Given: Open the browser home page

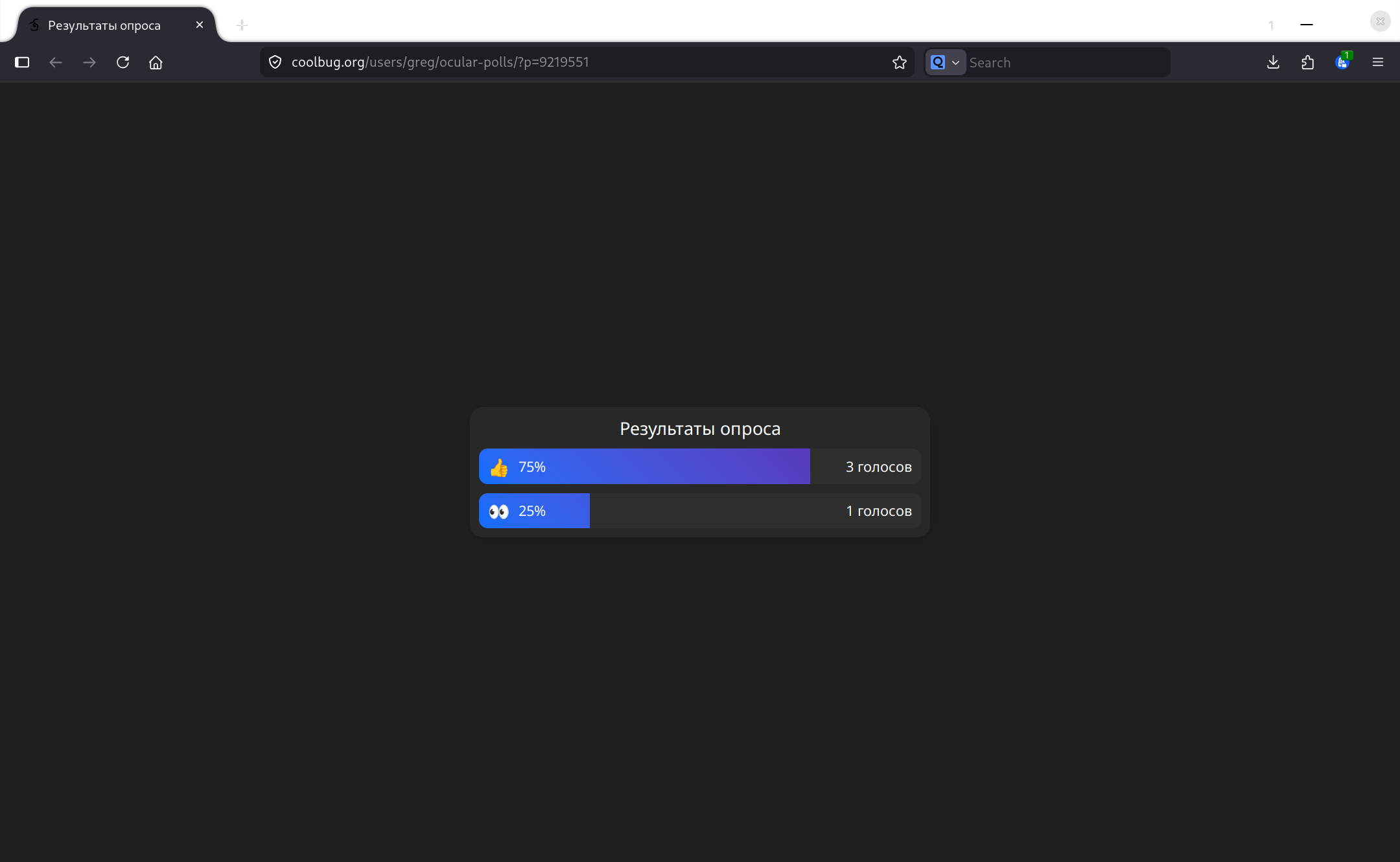Looking at the screenshot, I should coord(156,62).
